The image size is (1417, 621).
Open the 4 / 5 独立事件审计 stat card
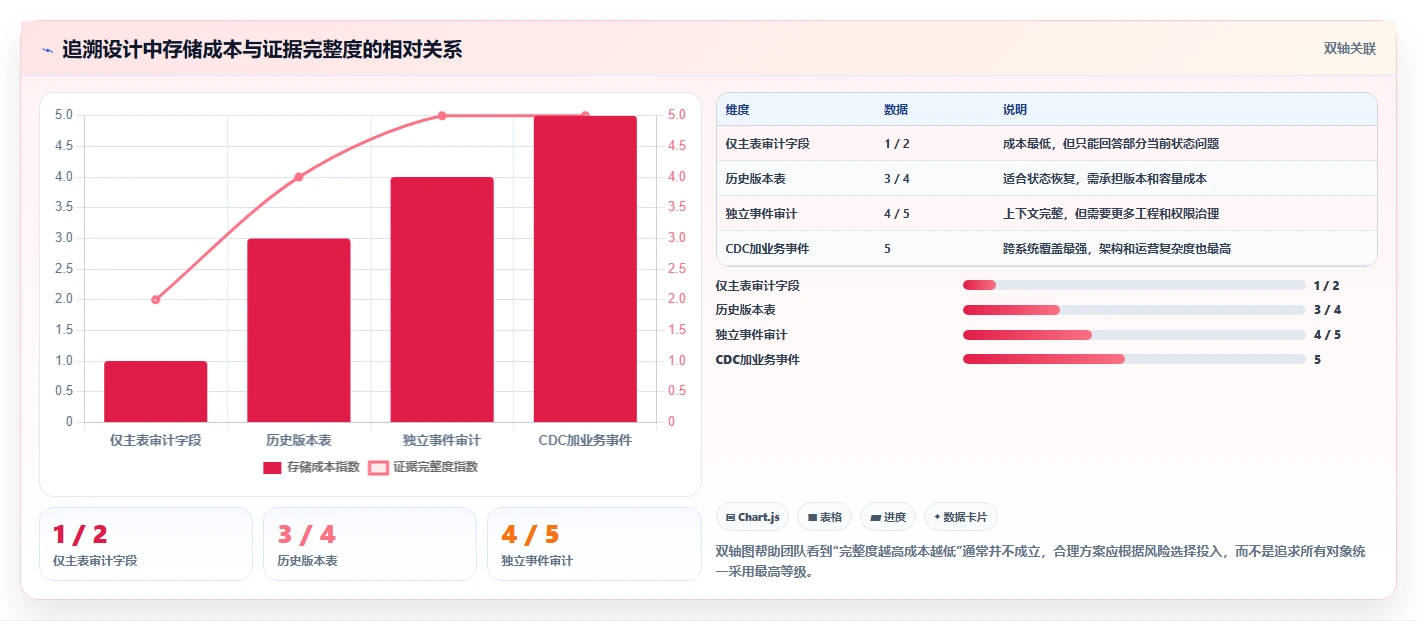tap(594, 544)
